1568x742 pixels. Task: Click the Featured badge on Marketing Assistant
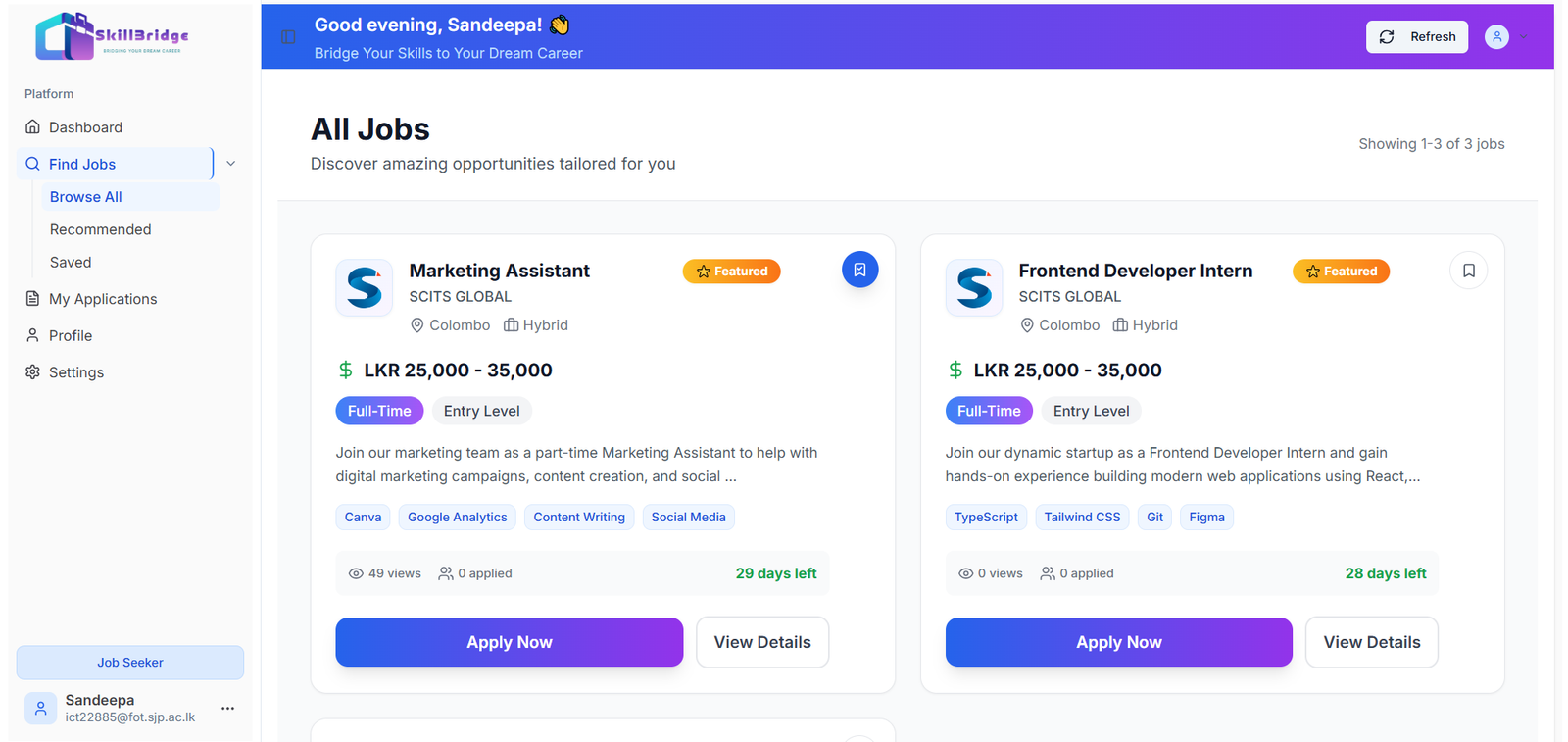731,272
